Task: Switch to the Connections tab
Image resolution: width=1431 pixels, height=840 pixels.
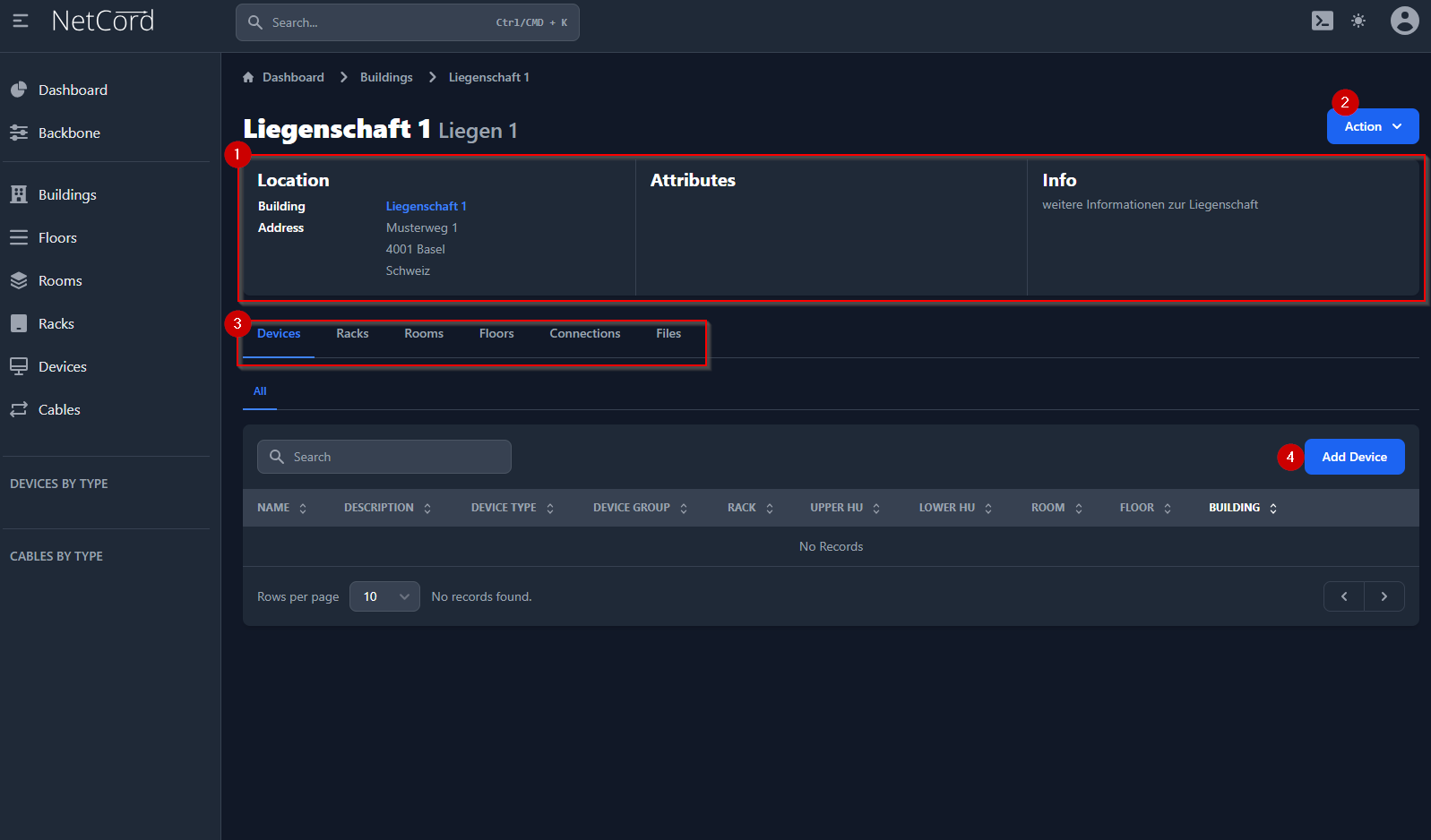Action: tap(584, 334)
